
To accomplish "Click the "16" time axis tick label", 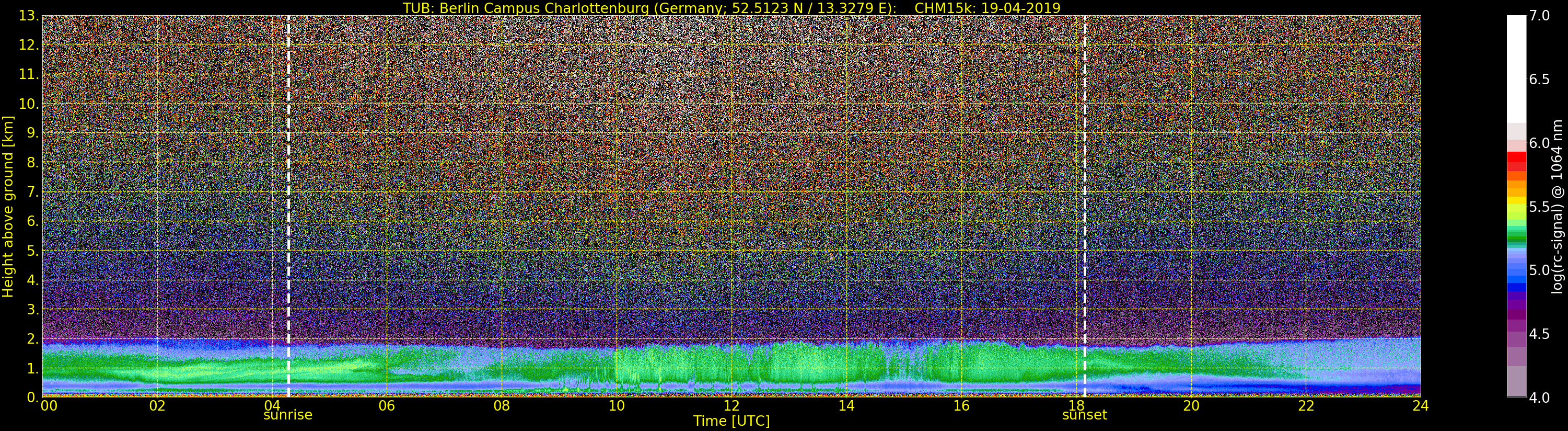I will point(961,405).
